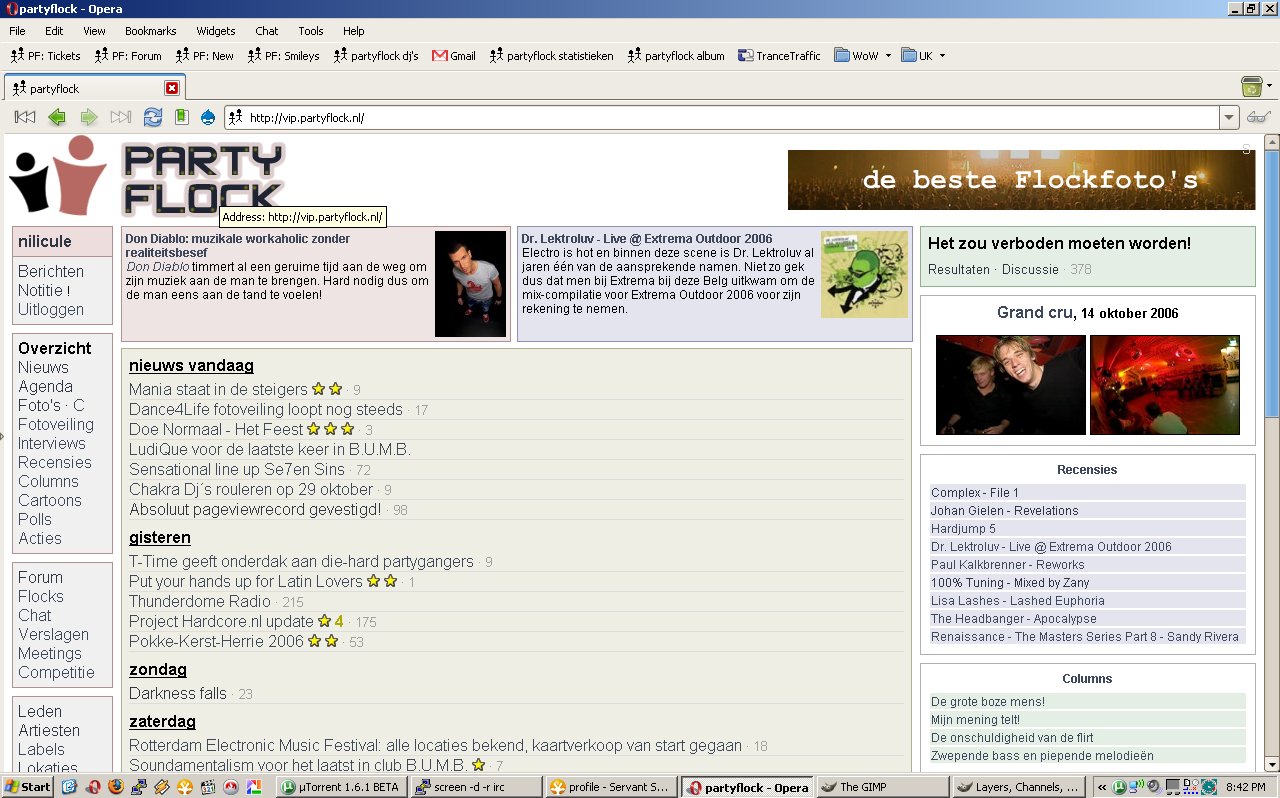This screenshot has height=798, width=1280.
Task: Expand the WoW bookmark folder dropdown
Action: 888,56
